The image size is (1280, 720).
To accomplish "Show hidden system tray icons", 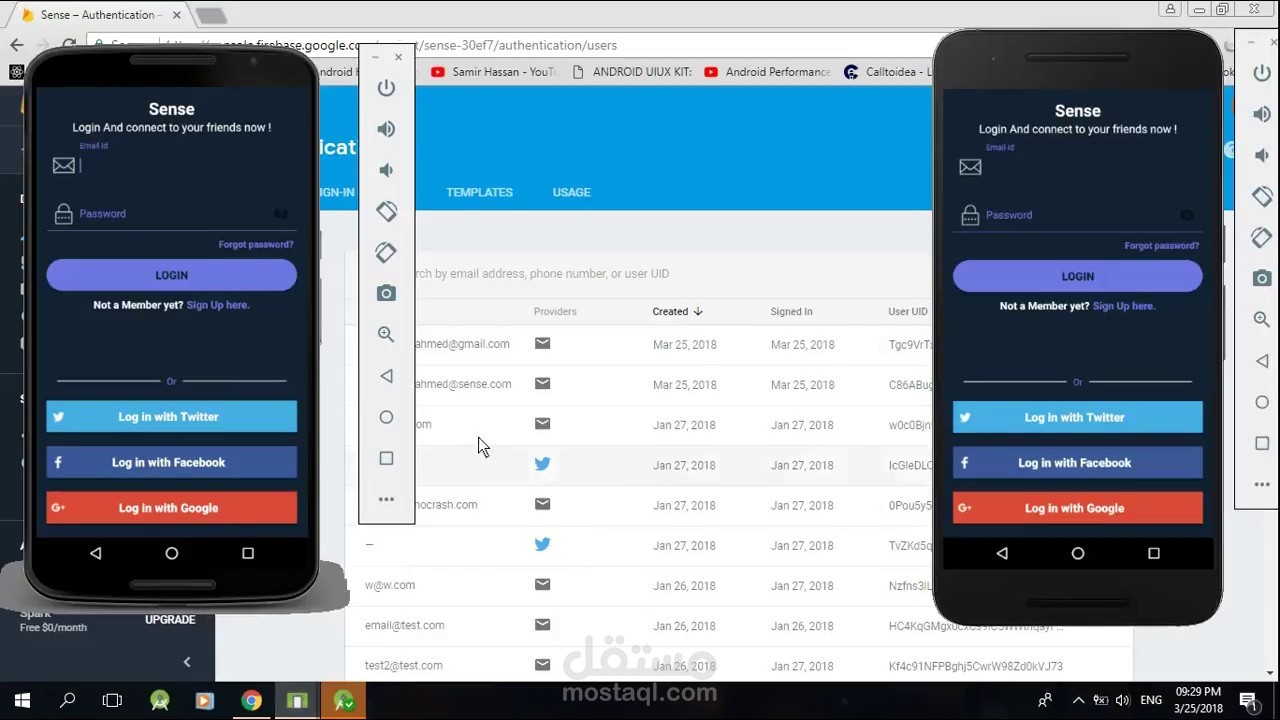I will coord(1078,700).
